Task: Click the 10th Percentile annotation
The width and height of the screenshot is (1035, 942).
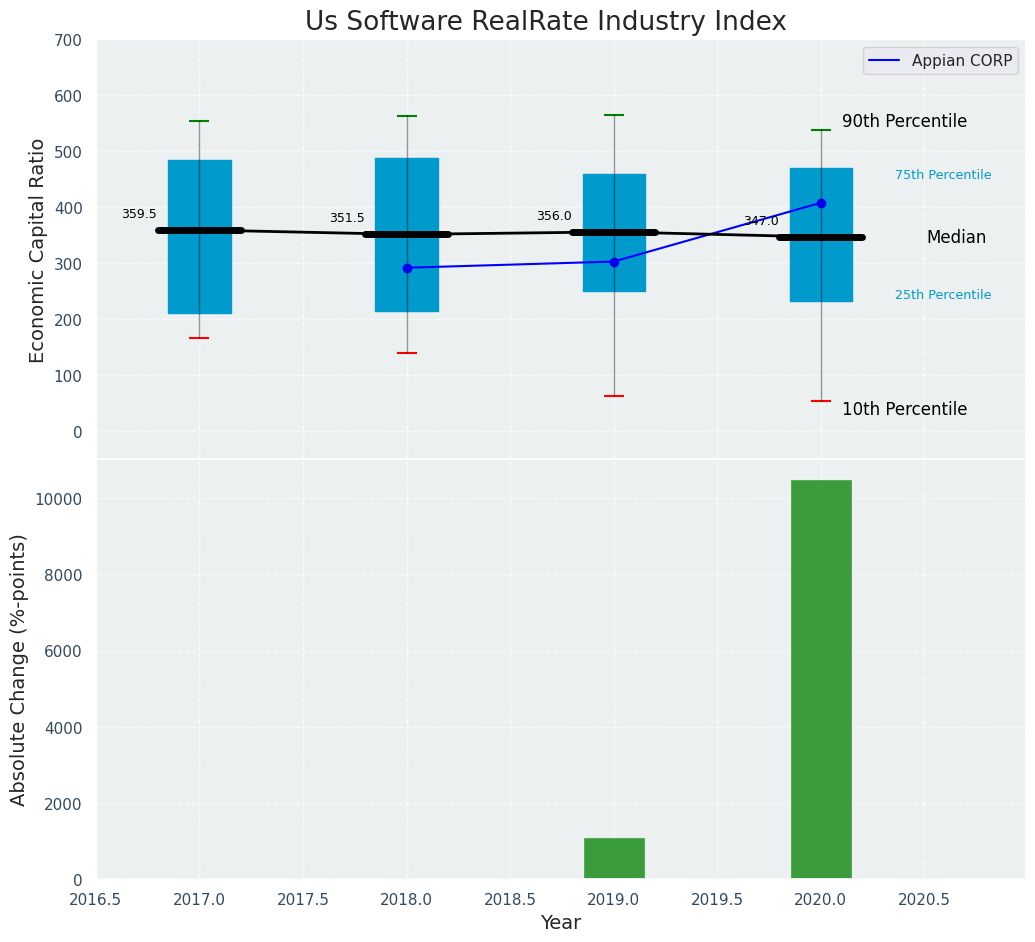Action: [x=904, y=410]
